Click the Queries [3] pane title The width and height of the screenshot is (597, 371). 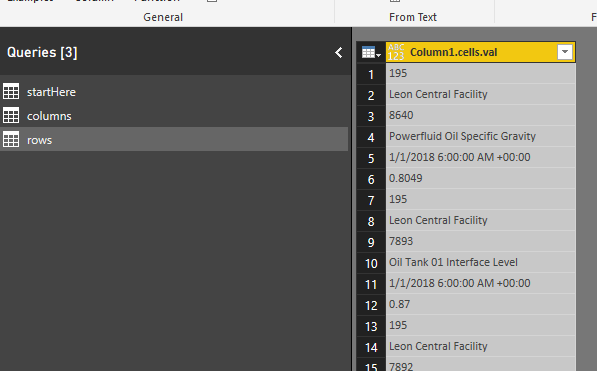pos(42,53)
